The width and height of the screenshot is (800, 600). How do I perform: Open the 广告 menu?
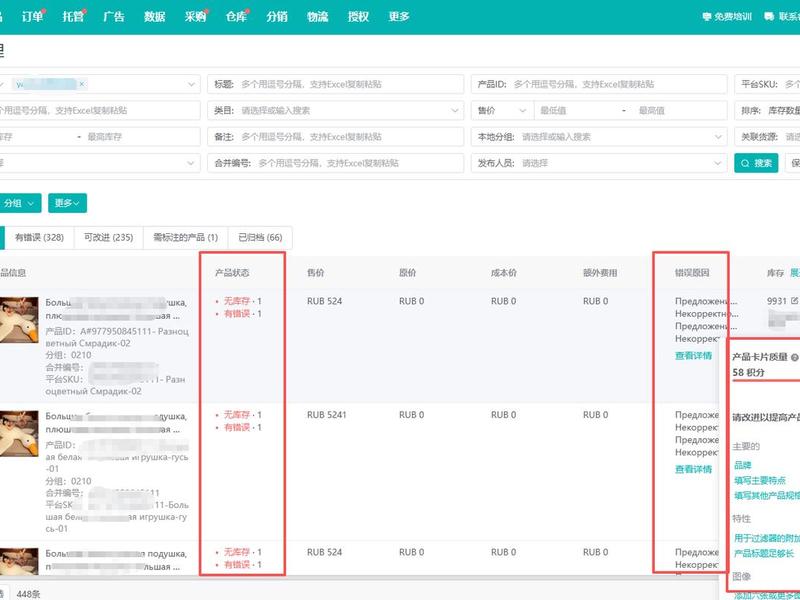114,16
